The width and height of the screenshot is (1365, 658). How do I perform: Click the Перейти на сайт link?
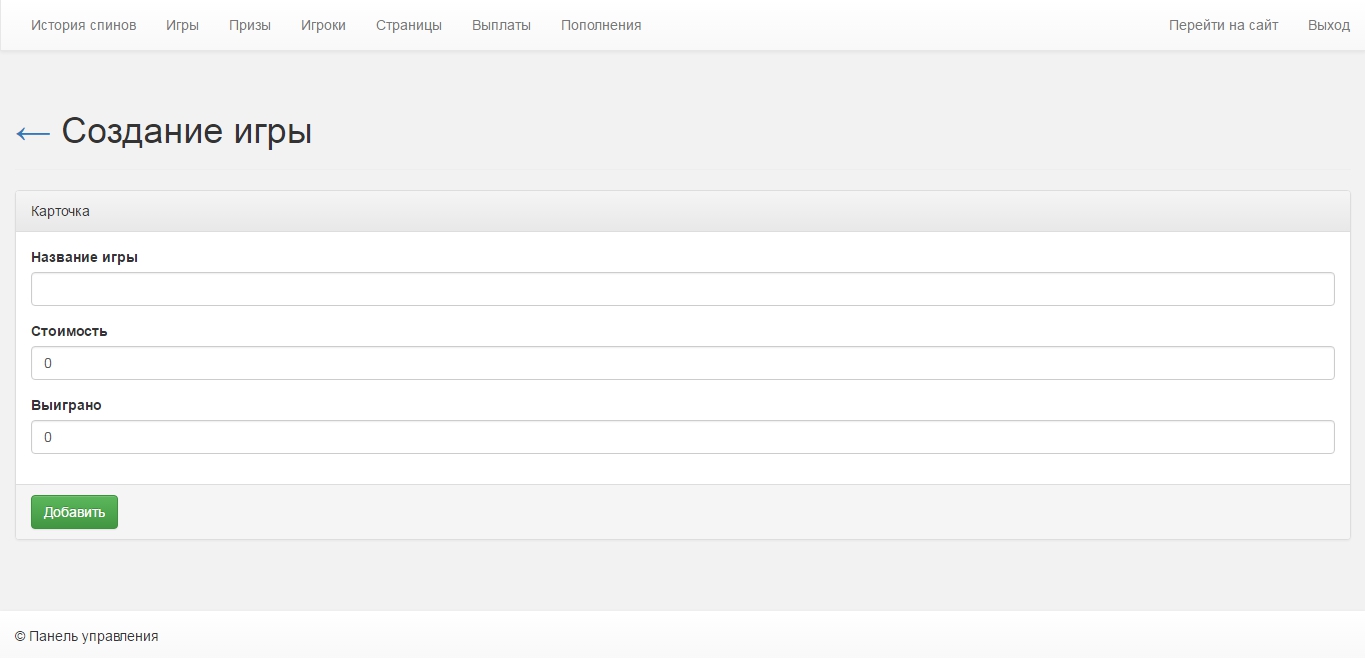(x=1223, y=25)
